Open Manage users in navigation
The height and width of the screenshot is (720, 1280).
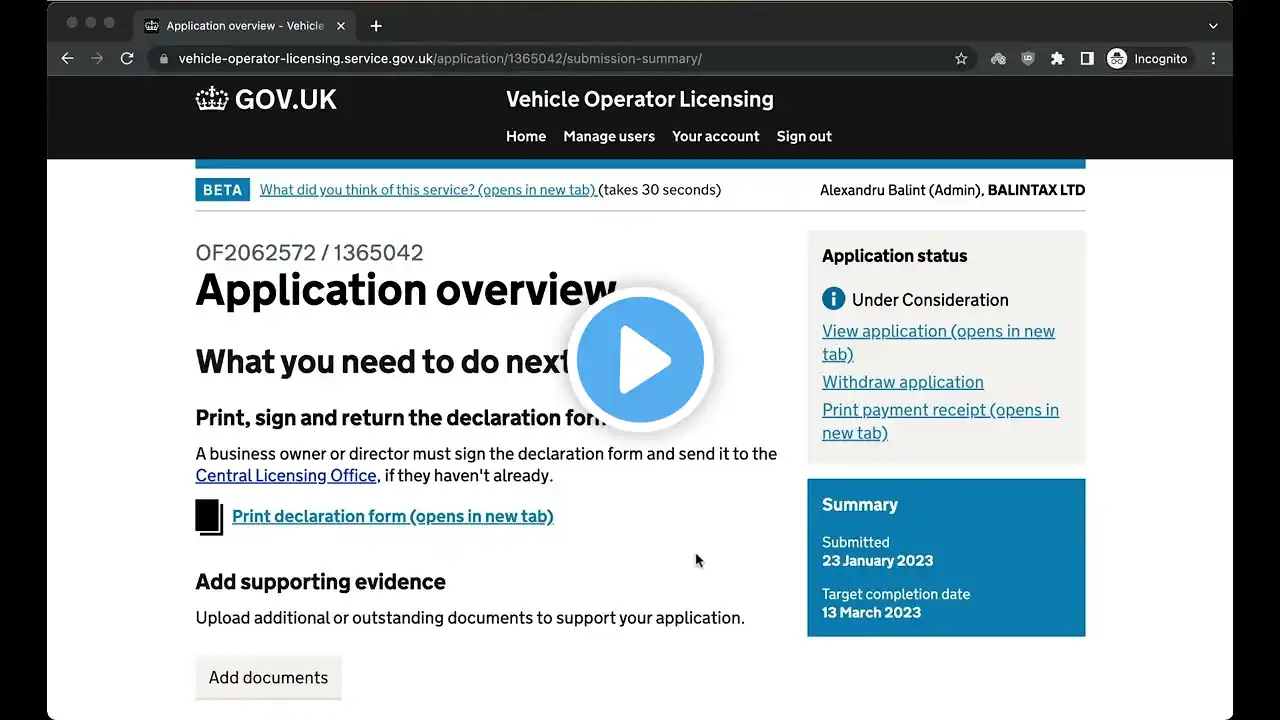(x=609, y=136)
